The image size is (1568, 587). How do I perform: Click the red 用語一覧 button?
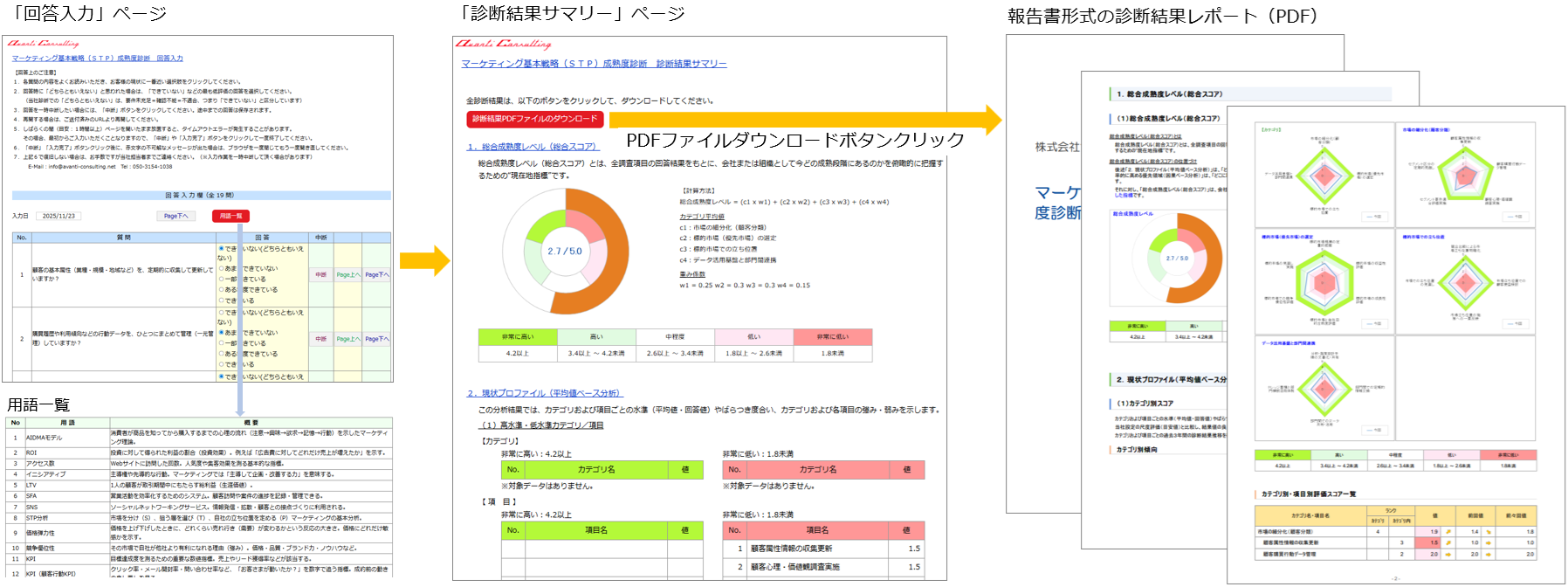click(x=230, y=216)
